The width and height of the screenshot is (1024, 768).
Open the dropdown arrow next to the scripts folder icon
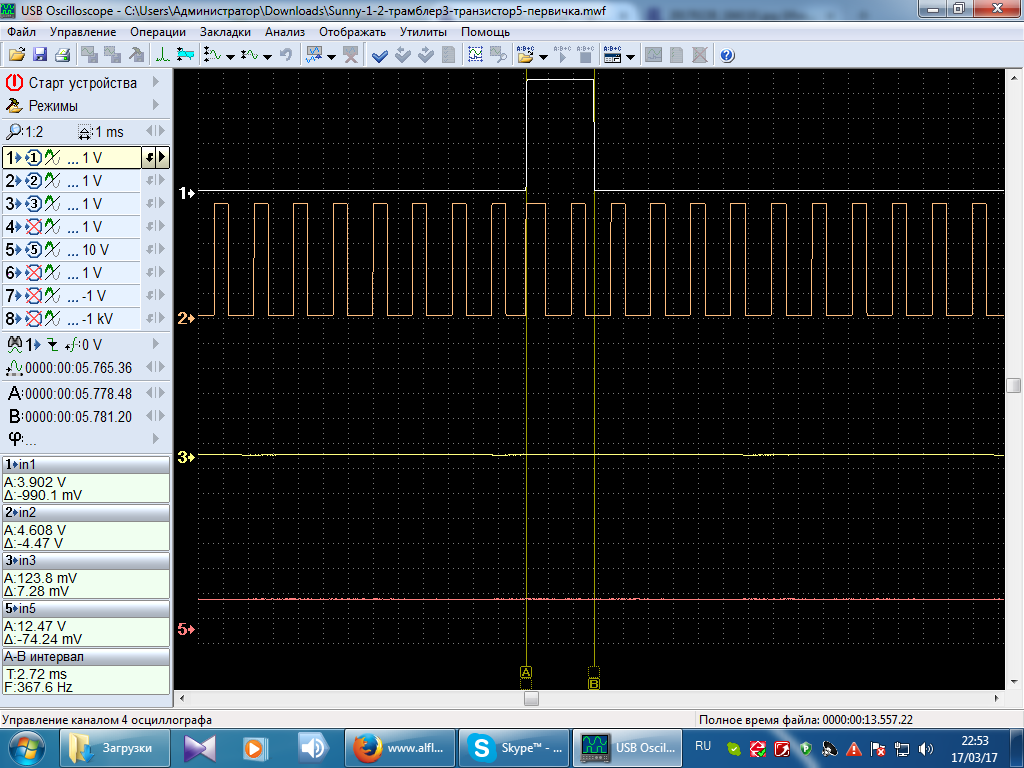click(x=543, y=56)
